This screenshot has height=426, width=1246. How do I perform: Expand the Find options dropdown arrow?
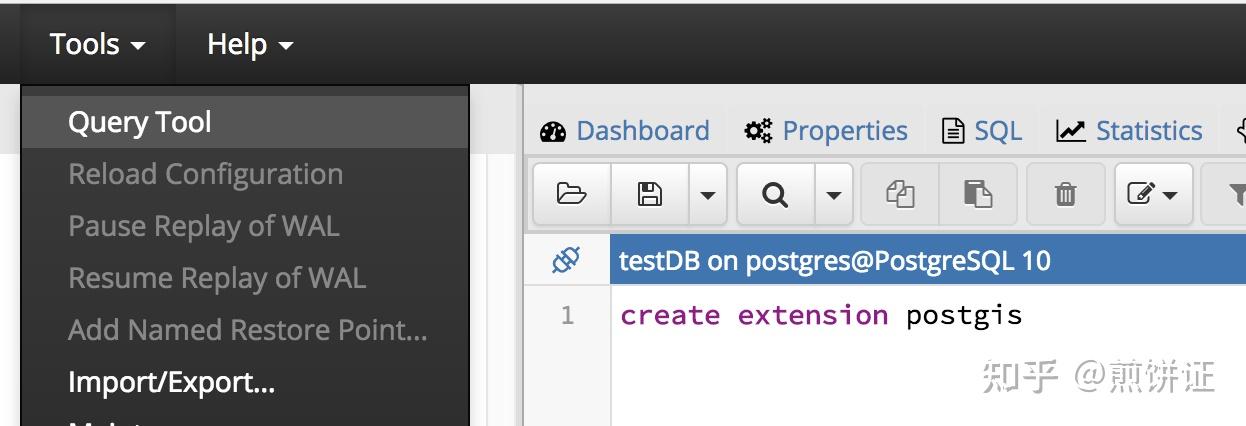(834, 194)
